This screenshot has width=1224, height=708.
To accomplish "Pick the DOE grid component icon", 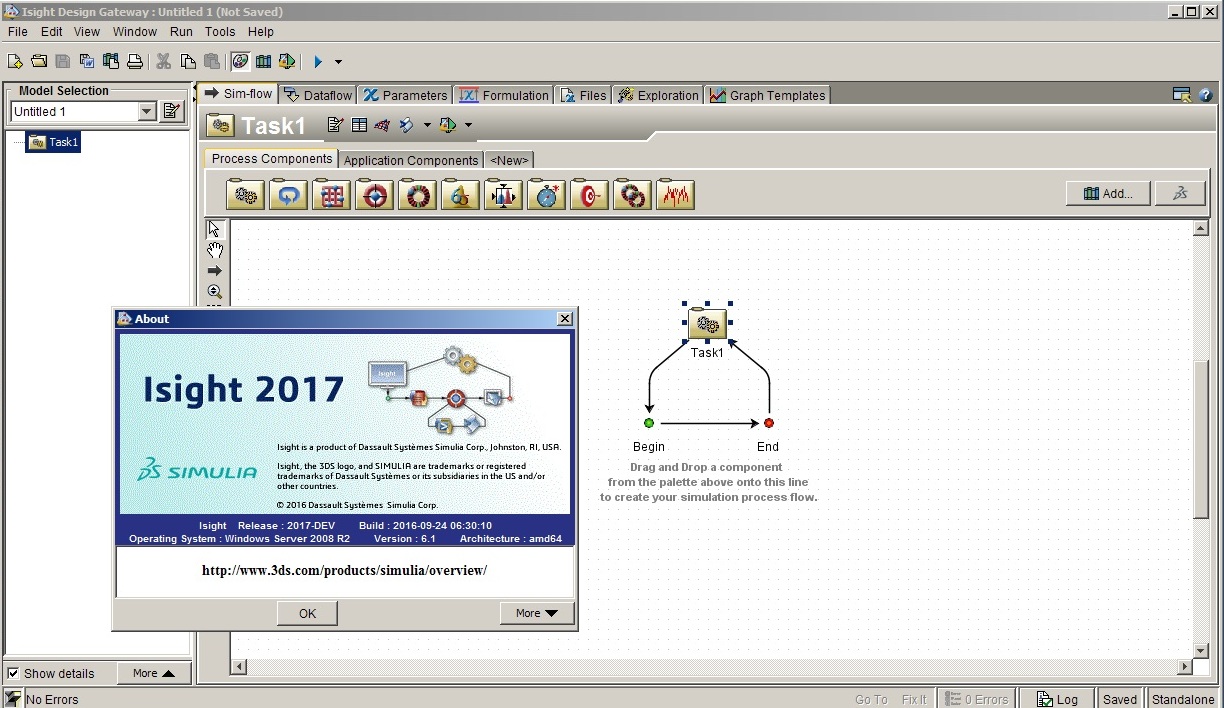I will [331, 194].
